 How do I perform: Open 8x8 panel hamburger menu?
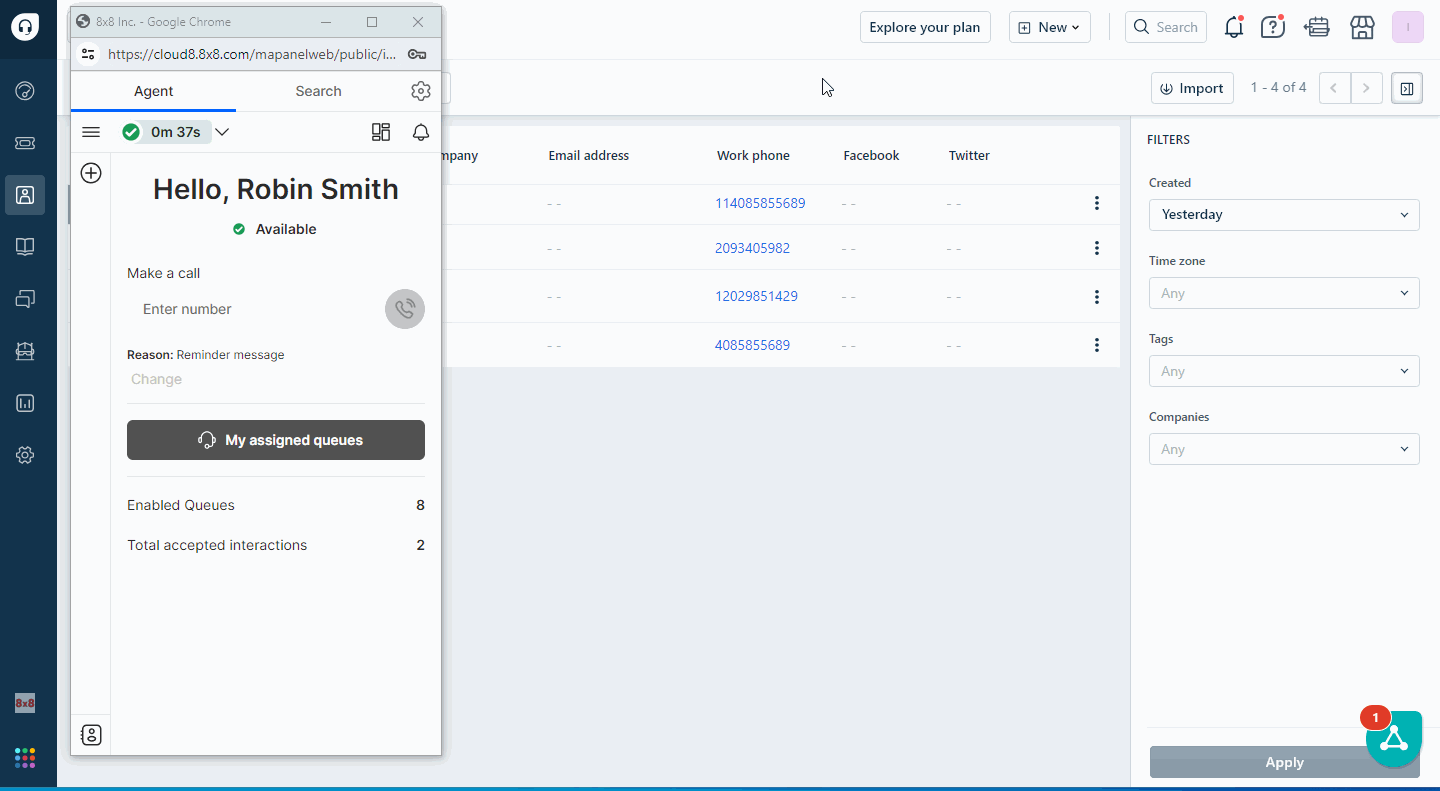pos(91,132)
